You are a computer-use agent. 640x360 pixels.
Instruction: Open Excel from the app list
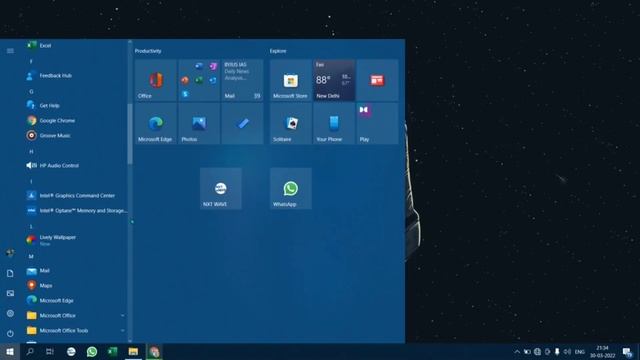(x=76, y=45)
